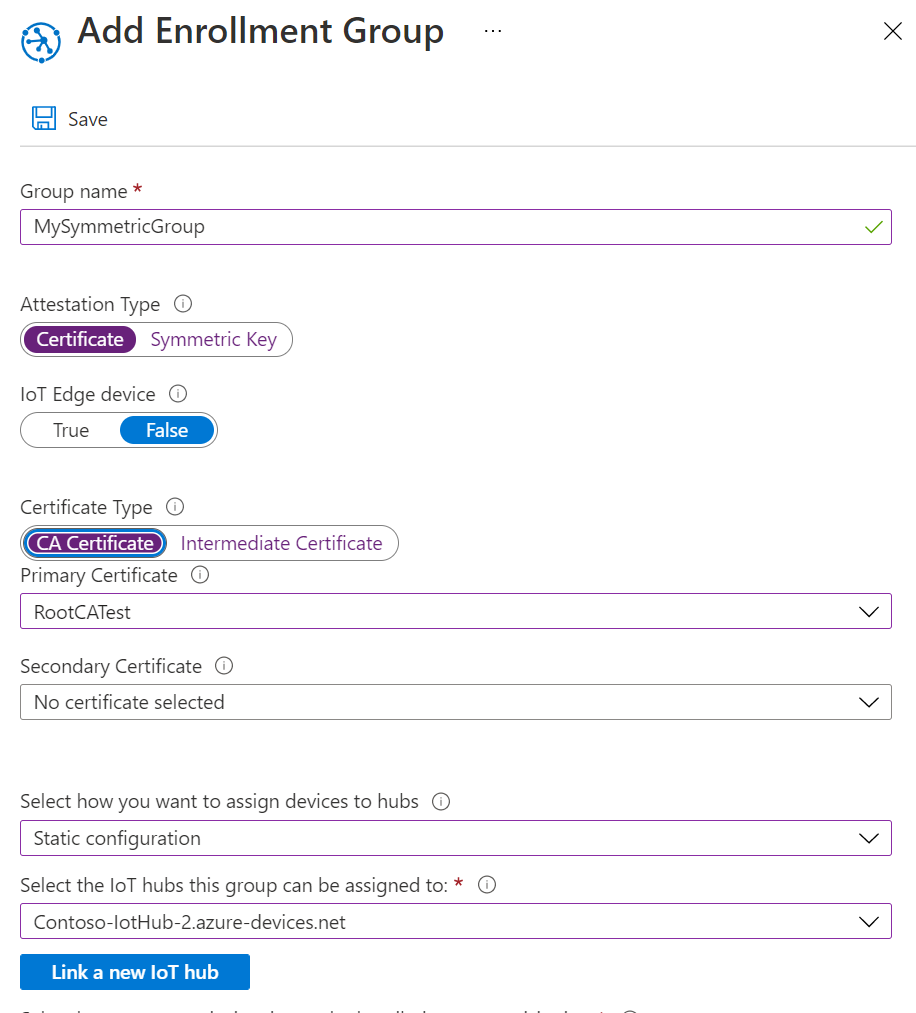
Task: Click the info icon beside Certificate Type
Action: pos(175,507)
